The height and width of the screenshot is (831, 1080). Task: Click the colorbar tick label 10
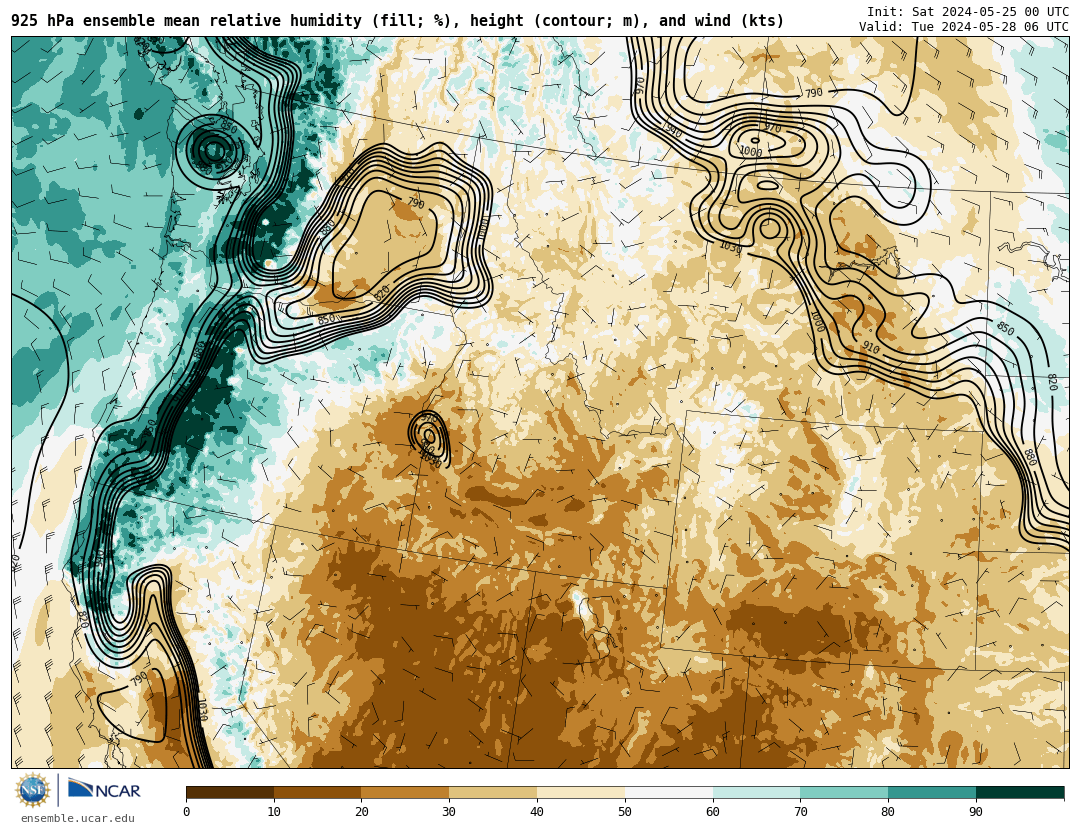point(274,812)
